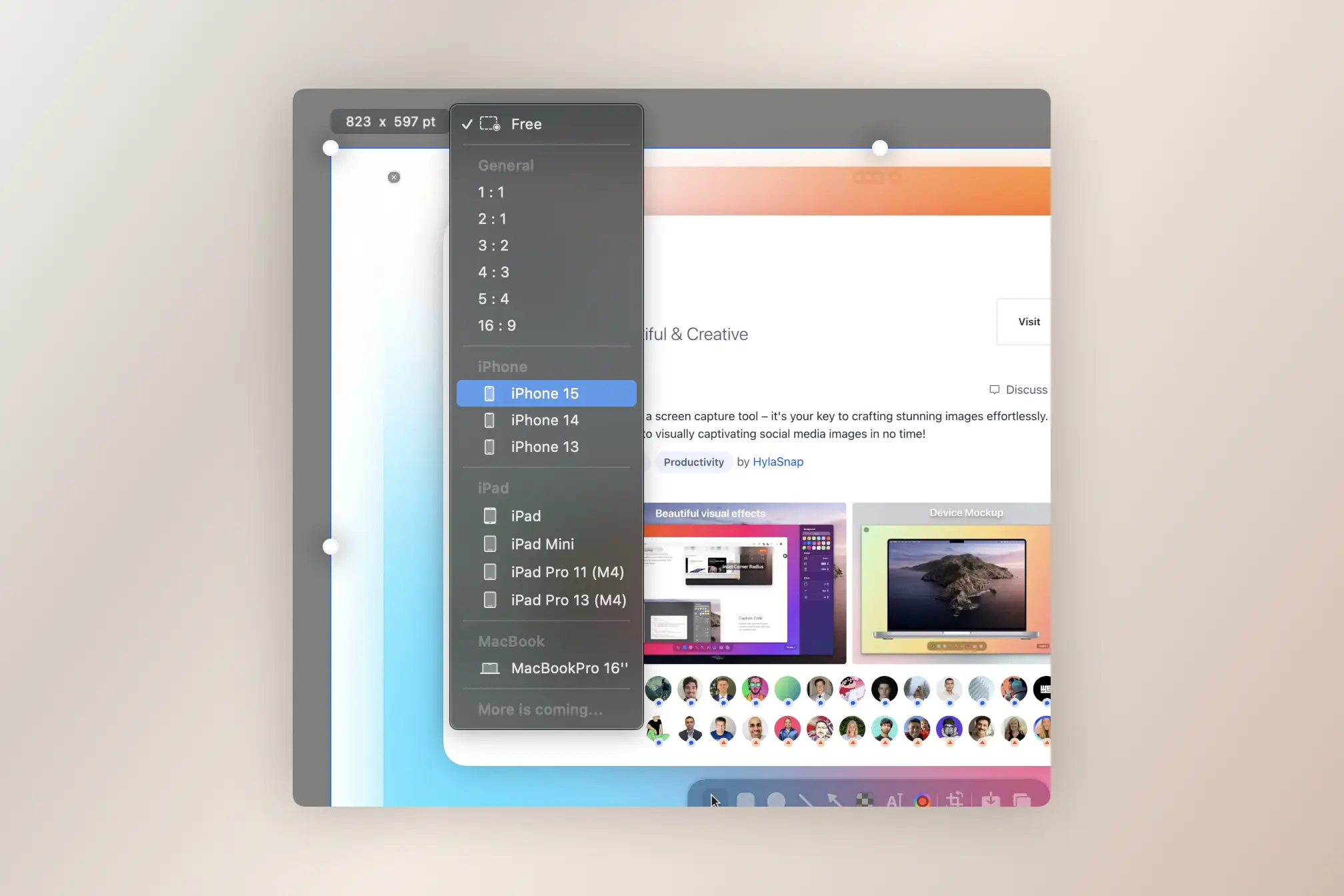Dismiss the capture region close button
The width and height of the screenshot is (1344, 896).
[x=395, y=177]
